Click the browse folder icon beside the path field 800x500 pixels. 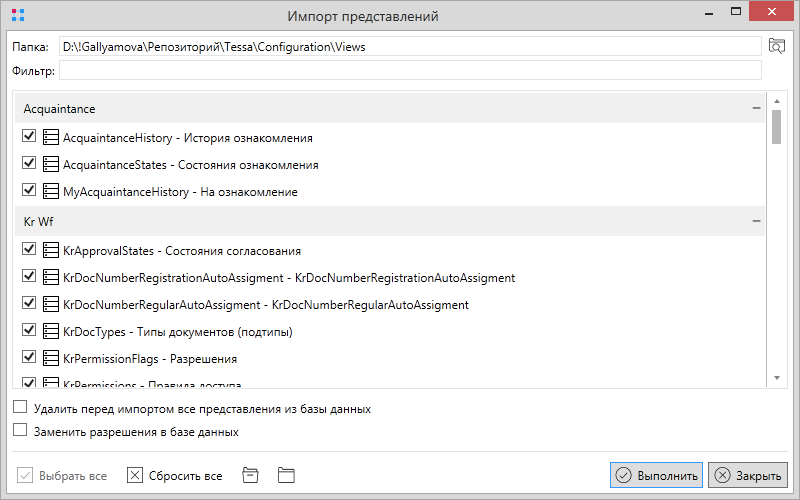tap(777, 46)
